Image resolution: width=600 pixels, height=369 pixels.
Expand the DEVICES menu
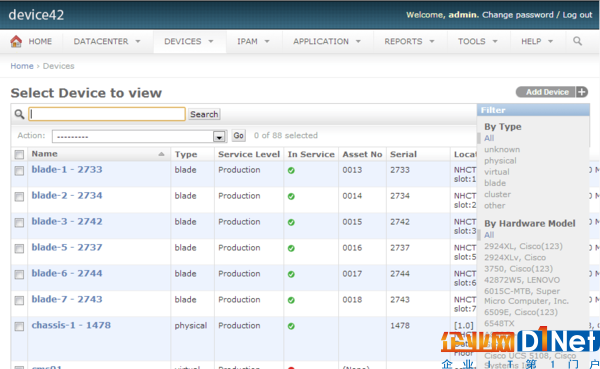(x=189, y=41)
